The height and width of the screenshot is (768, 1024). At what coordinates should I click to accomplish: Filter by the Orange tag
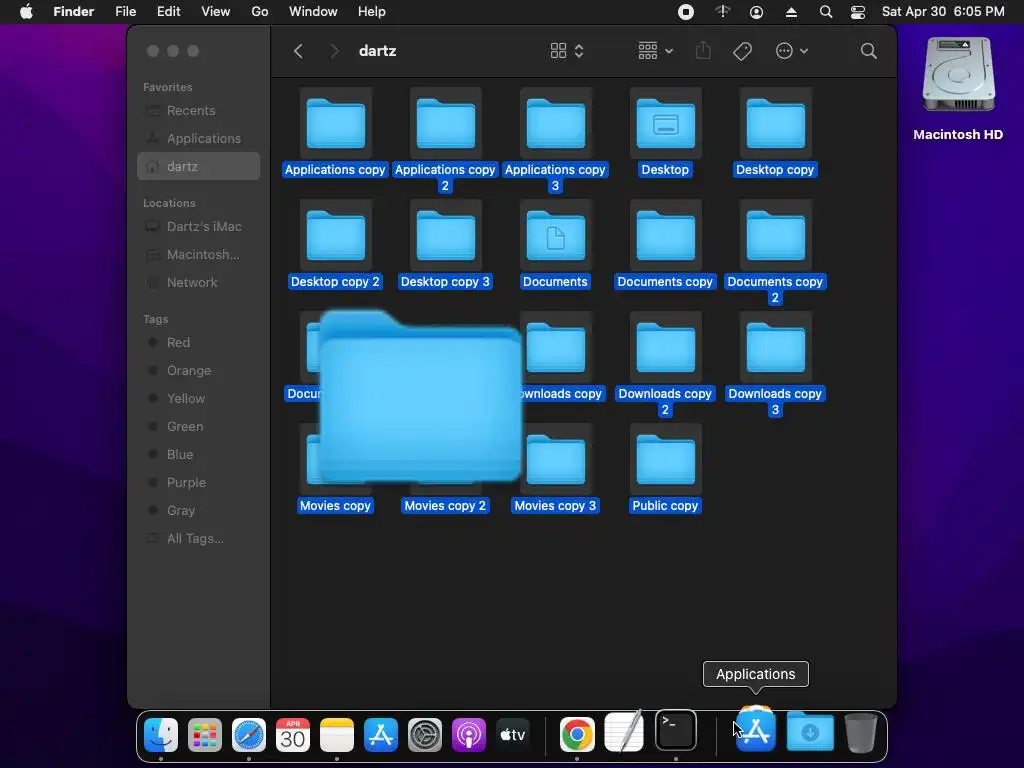point(199,370)
